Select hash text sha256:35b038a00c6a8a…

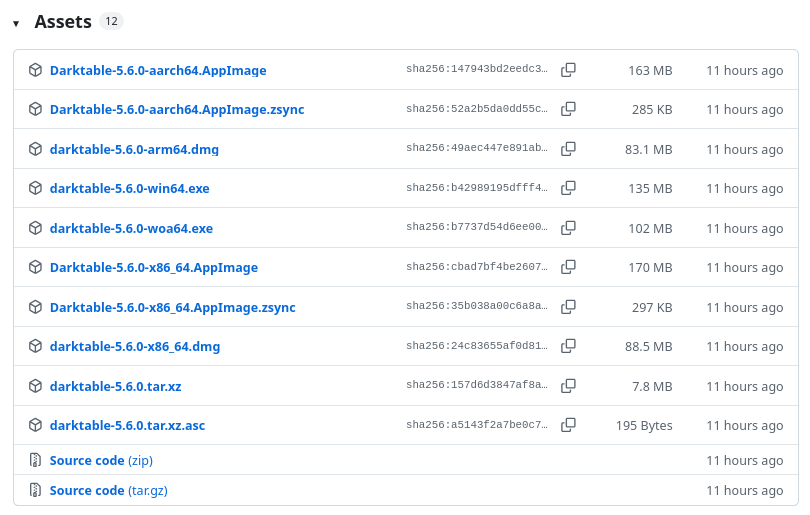point(477,306)
